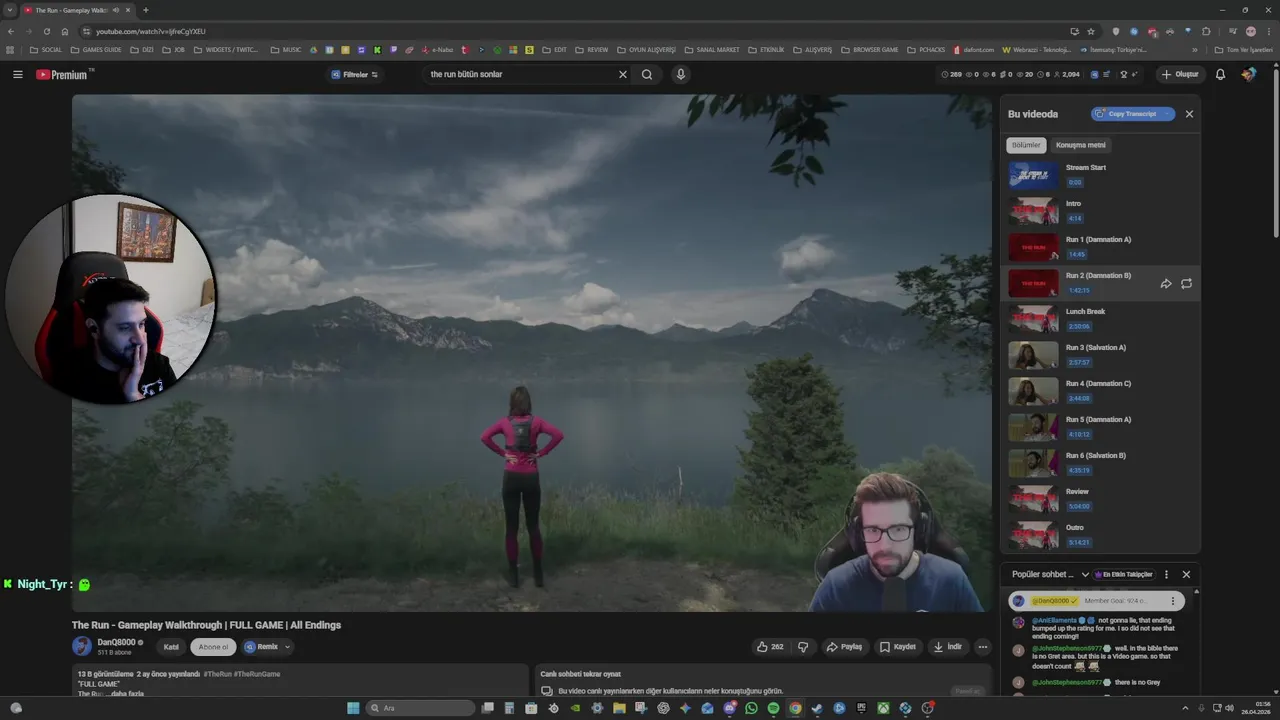Open BROWSER GAME bookmarks folder
Viewport: 1280px width, 720px height.
pos(869,49)
